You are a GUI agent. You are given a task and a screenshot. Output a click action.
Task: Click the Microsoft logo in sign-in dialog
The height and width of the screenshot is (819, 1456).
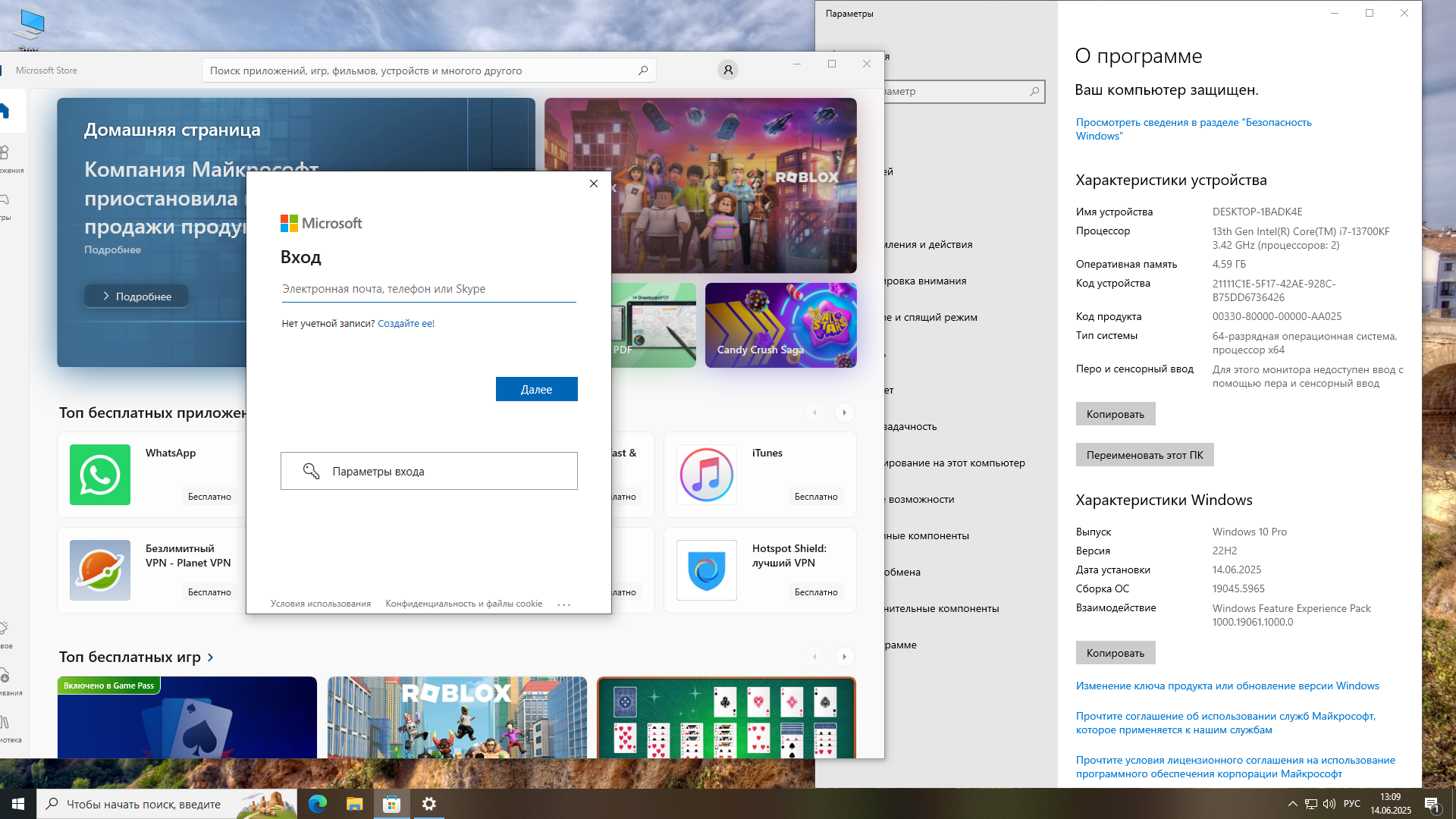[321, 223]
